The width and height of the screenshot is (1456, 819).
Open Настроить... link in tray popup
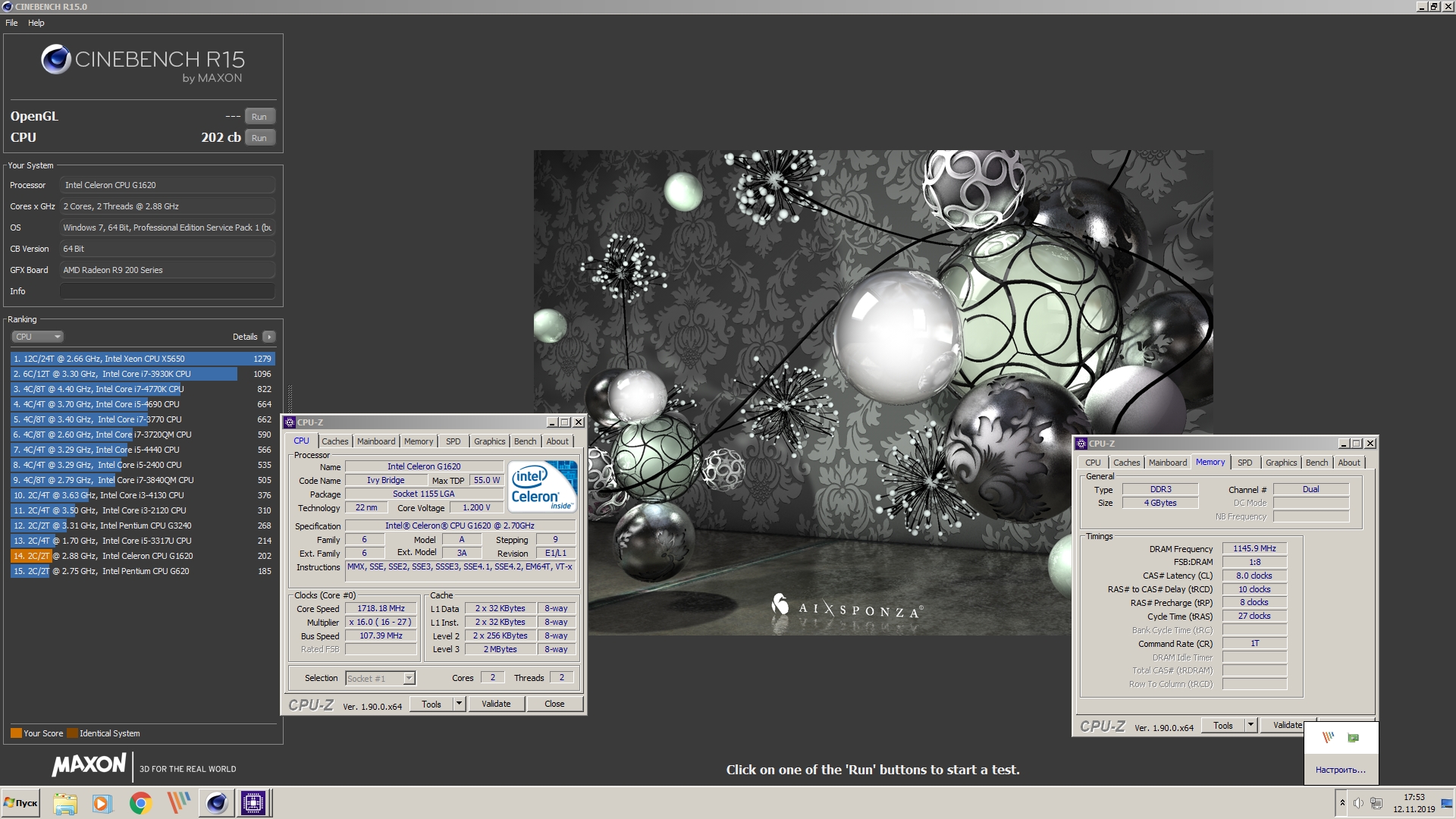pos(1340,770)
